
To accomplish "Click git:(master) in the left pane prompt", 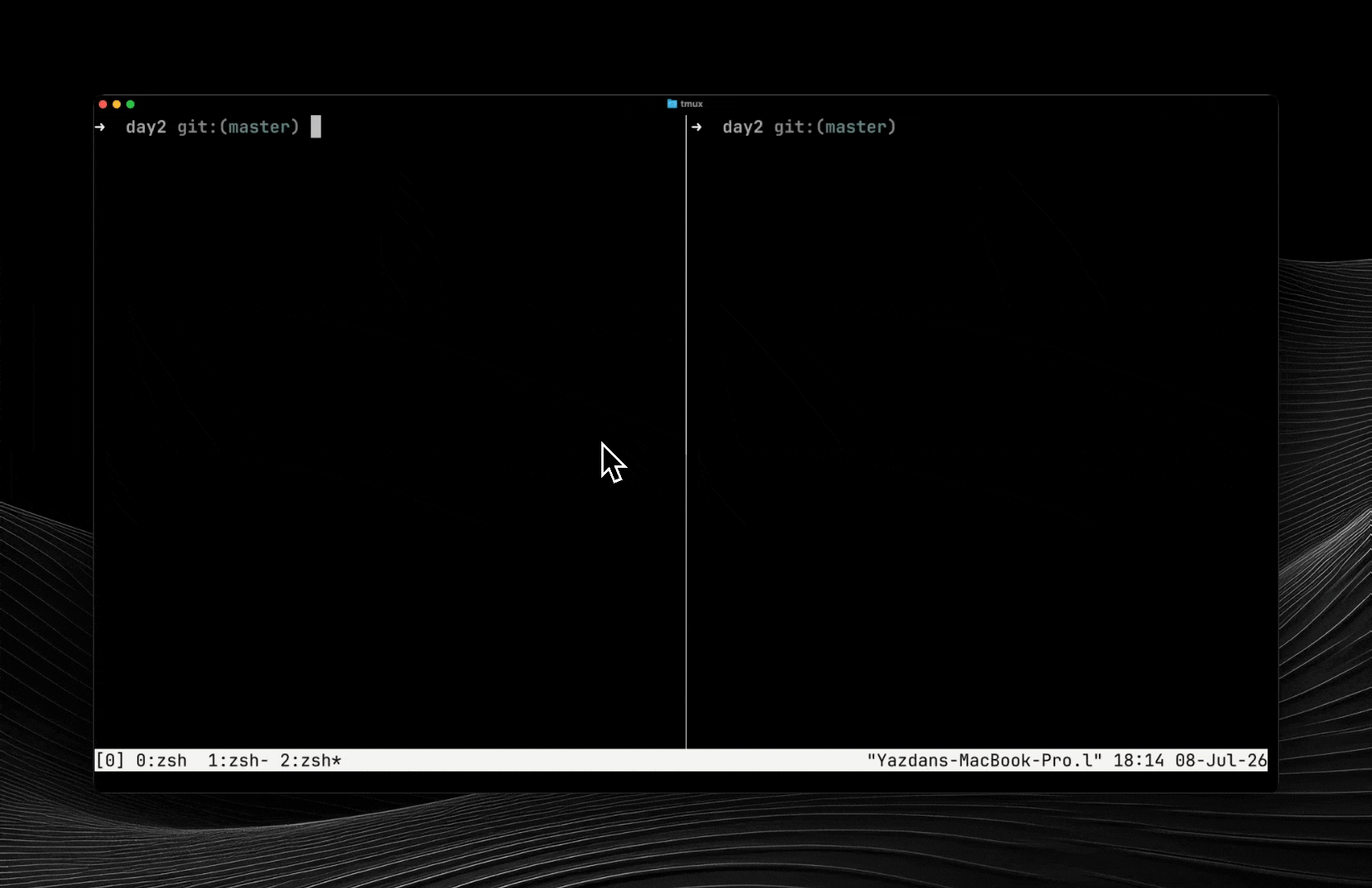I will click(239, 127).
